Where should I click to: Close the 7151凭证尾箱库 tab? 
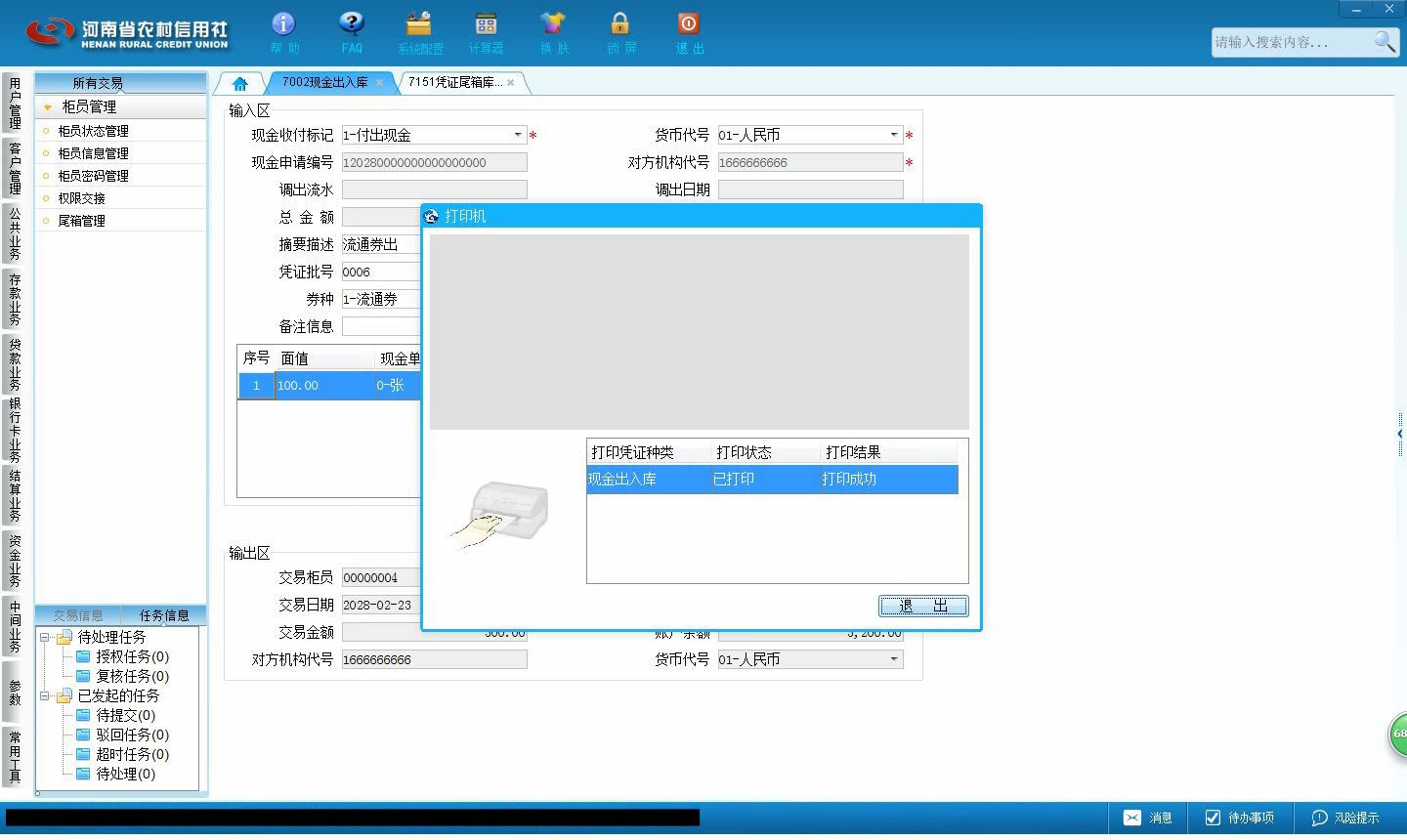tap(510, 82)
